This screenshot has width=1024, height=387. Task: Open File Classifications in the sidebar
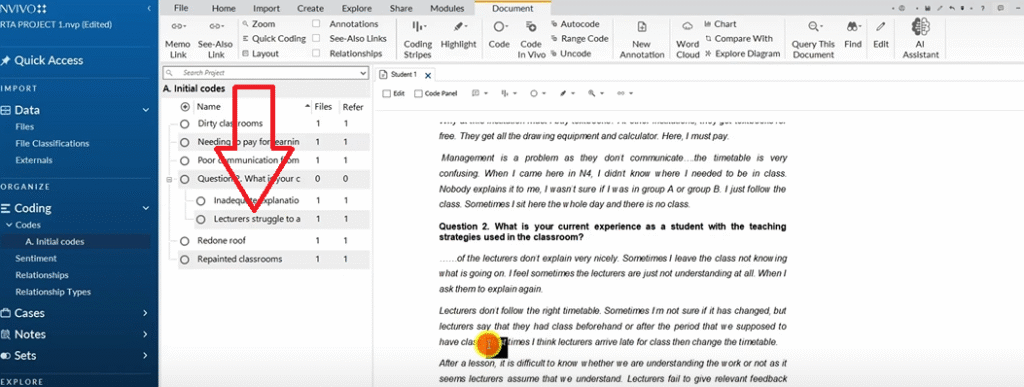[x=52, y=144]
